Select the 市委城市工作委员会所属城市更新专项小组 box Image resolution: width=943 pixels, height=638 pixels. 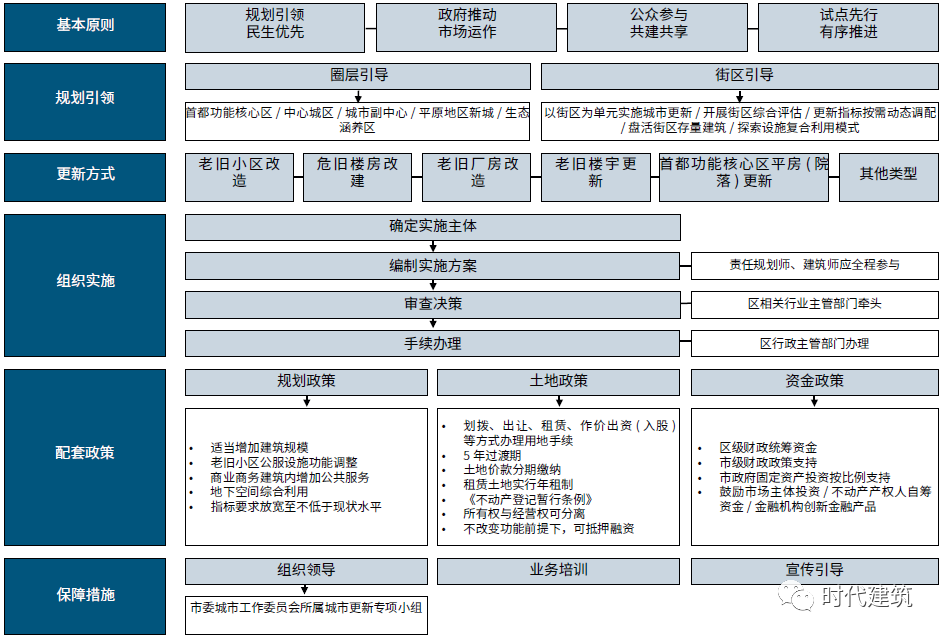307,615
